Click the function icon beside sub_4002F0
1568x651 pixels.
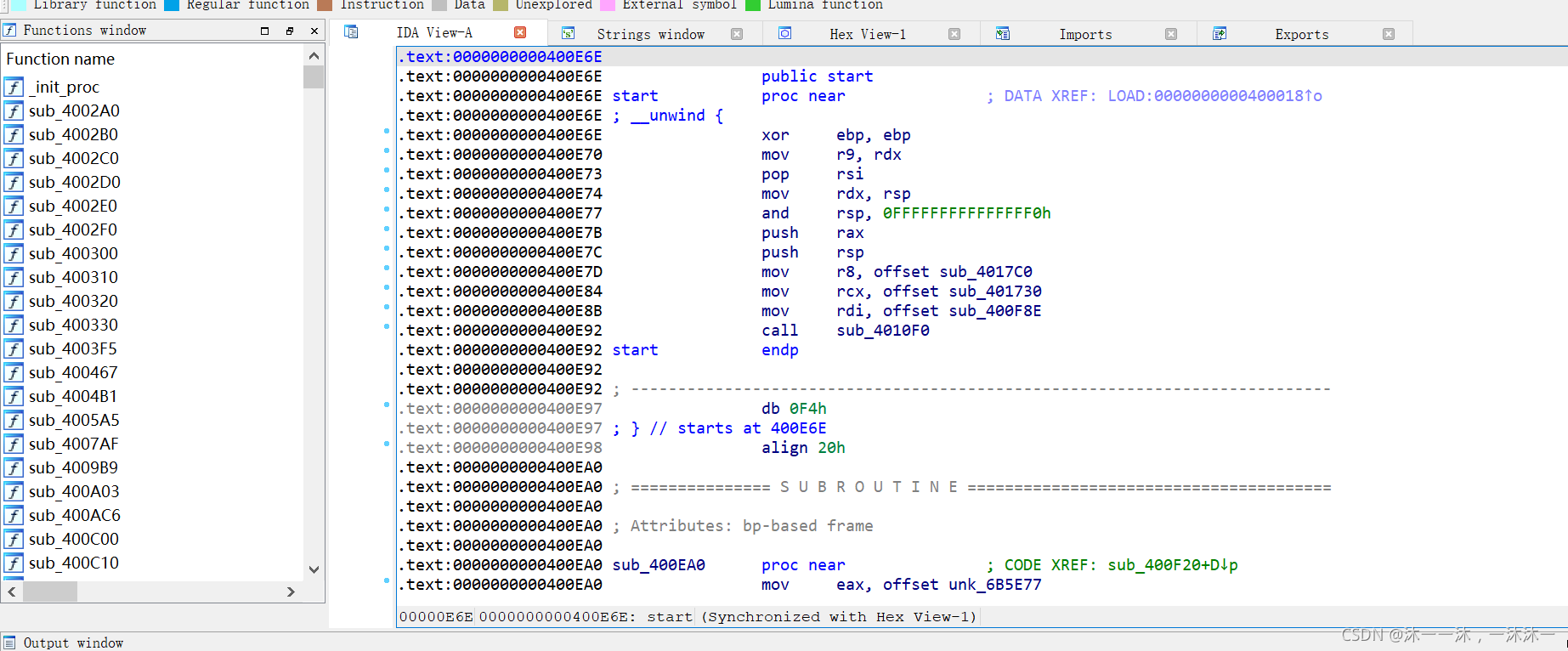click(x=14, y=229)
